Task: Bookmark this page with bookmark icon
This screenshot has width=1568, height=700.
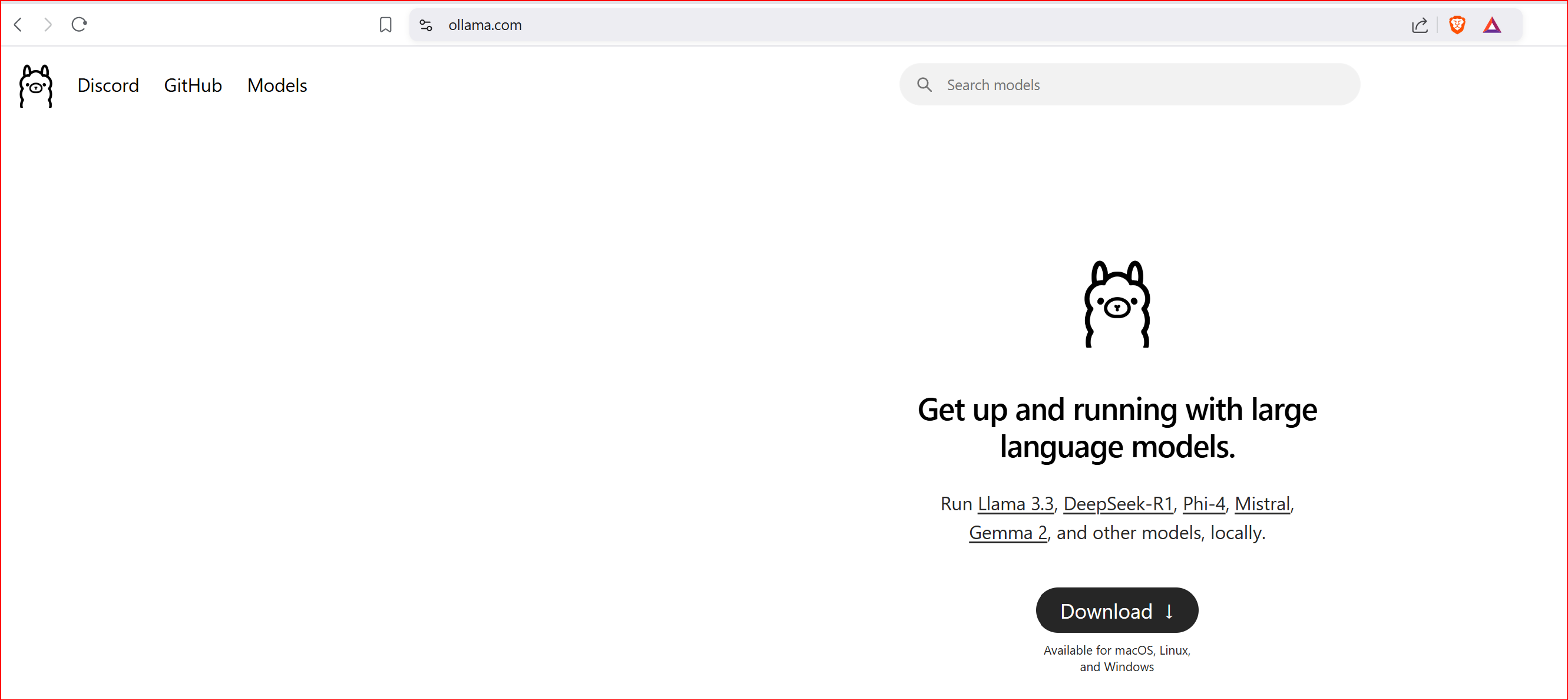Action: pos(385,25)
